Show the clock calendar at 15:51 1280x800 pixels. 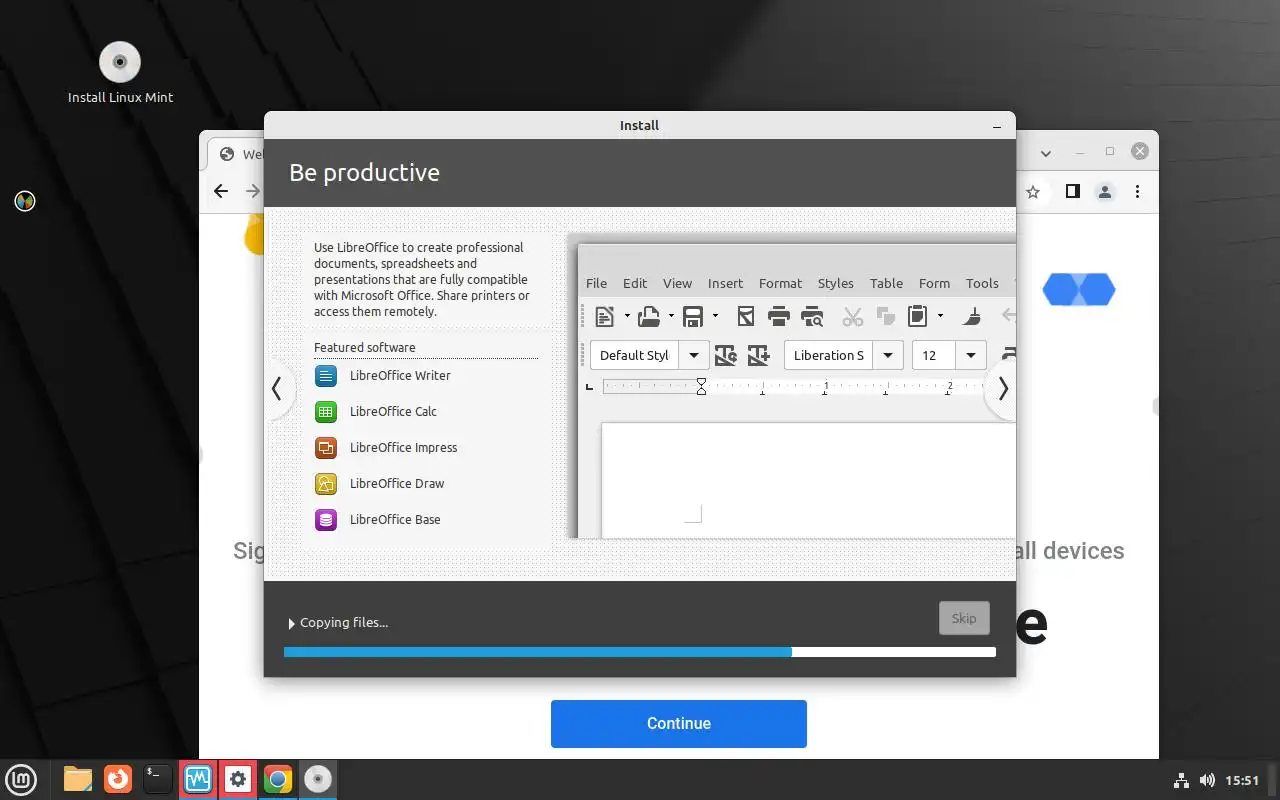(1242, 780)
